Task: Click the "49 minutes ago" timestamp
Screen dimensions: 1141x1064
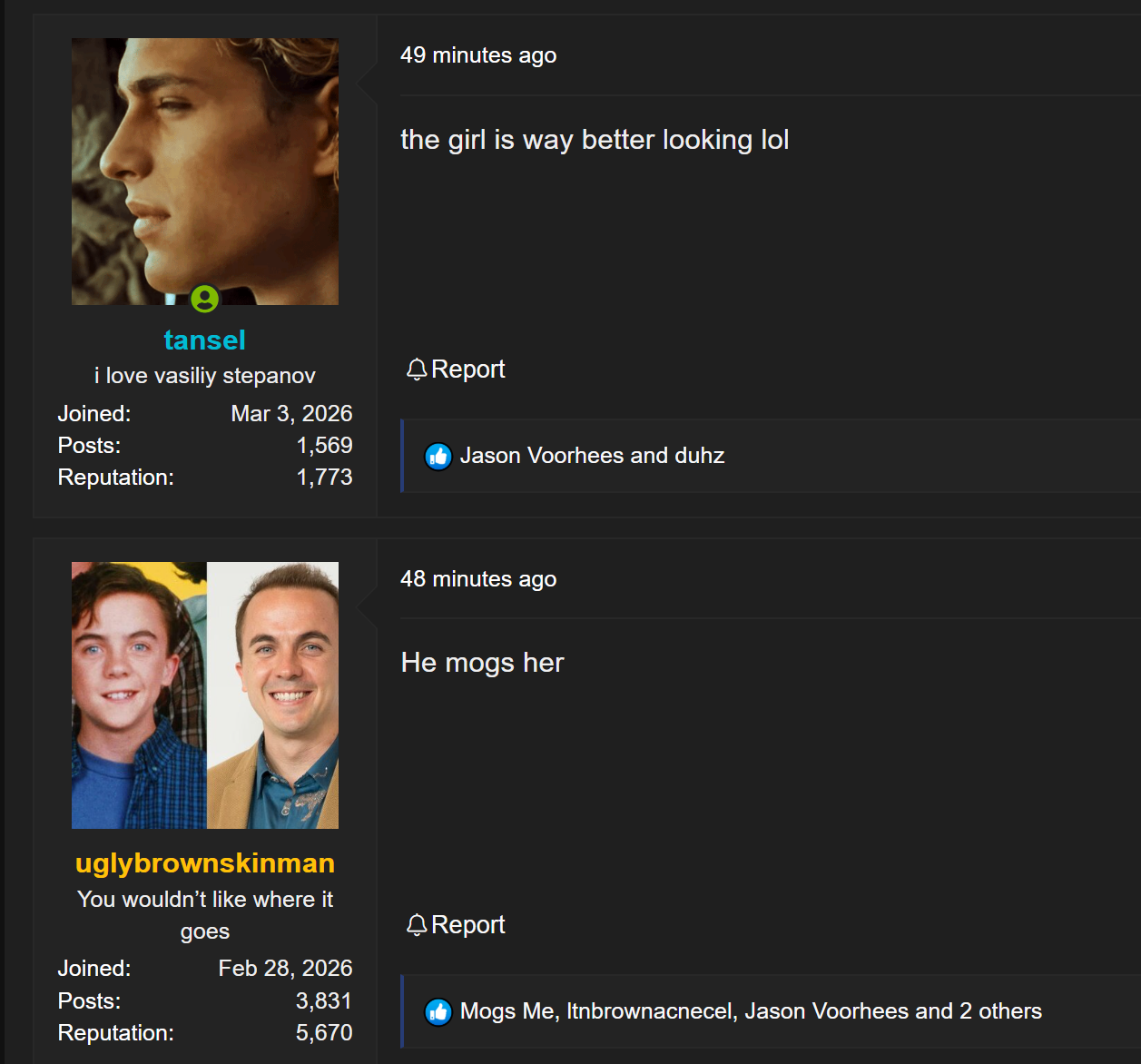Action: coord(478,55)
